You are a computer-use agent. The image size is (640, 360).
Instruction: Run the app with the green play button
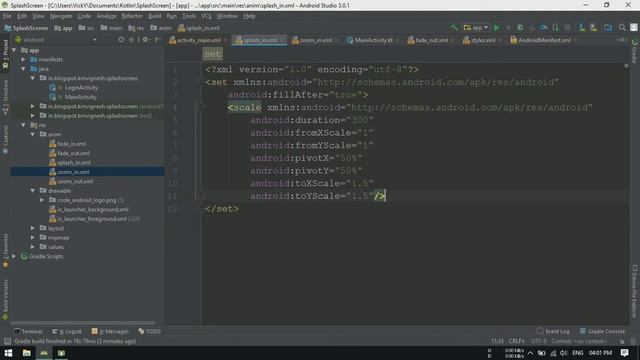click(x=497, y=28)
